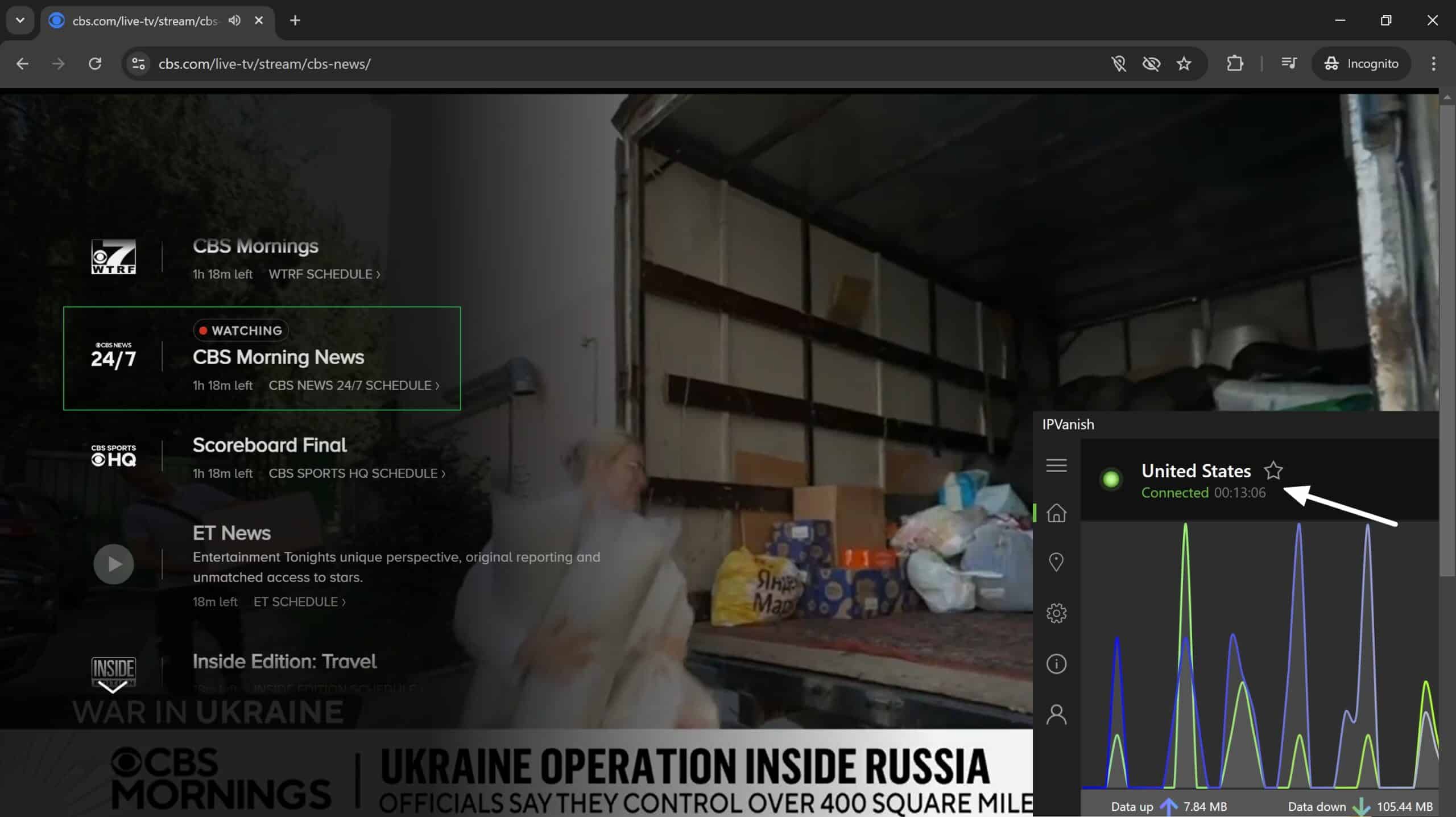The image size is (1456, 817).
Task: Open the Extensions puzzle icon
Action: pyautogui.click(x=1234, y=64)
